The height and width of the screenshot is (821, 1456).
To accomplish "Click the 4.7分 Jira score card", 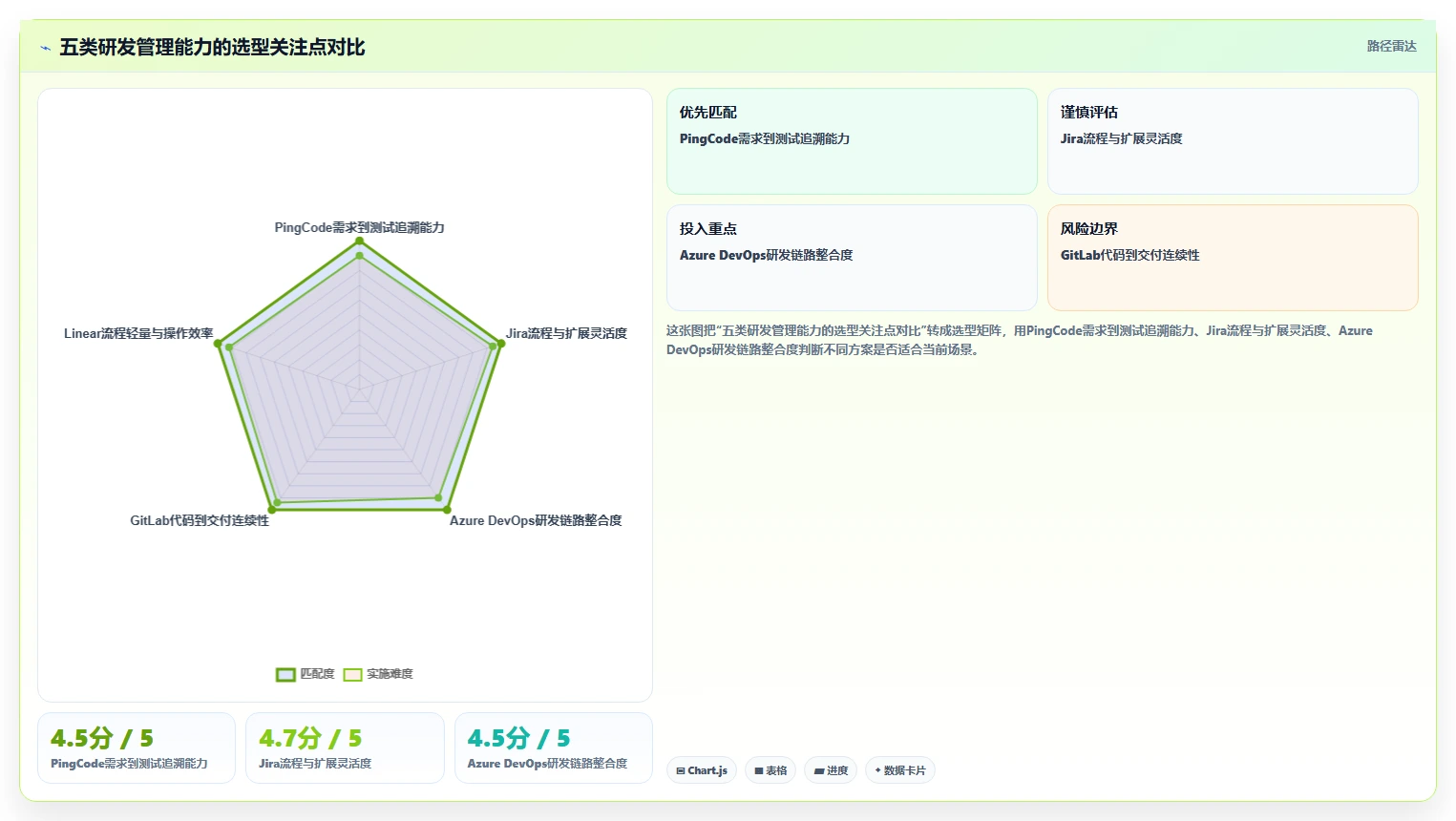I will (345, 748).
